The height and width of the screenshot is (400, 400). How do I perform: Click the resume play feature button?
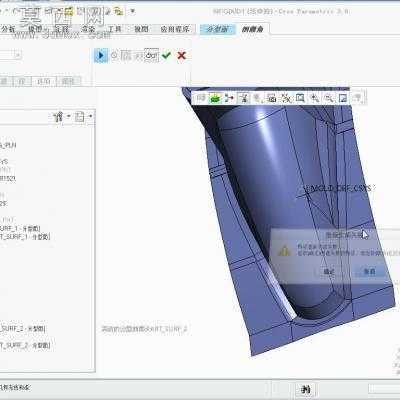pyautogui.click(x=101, y=55)
